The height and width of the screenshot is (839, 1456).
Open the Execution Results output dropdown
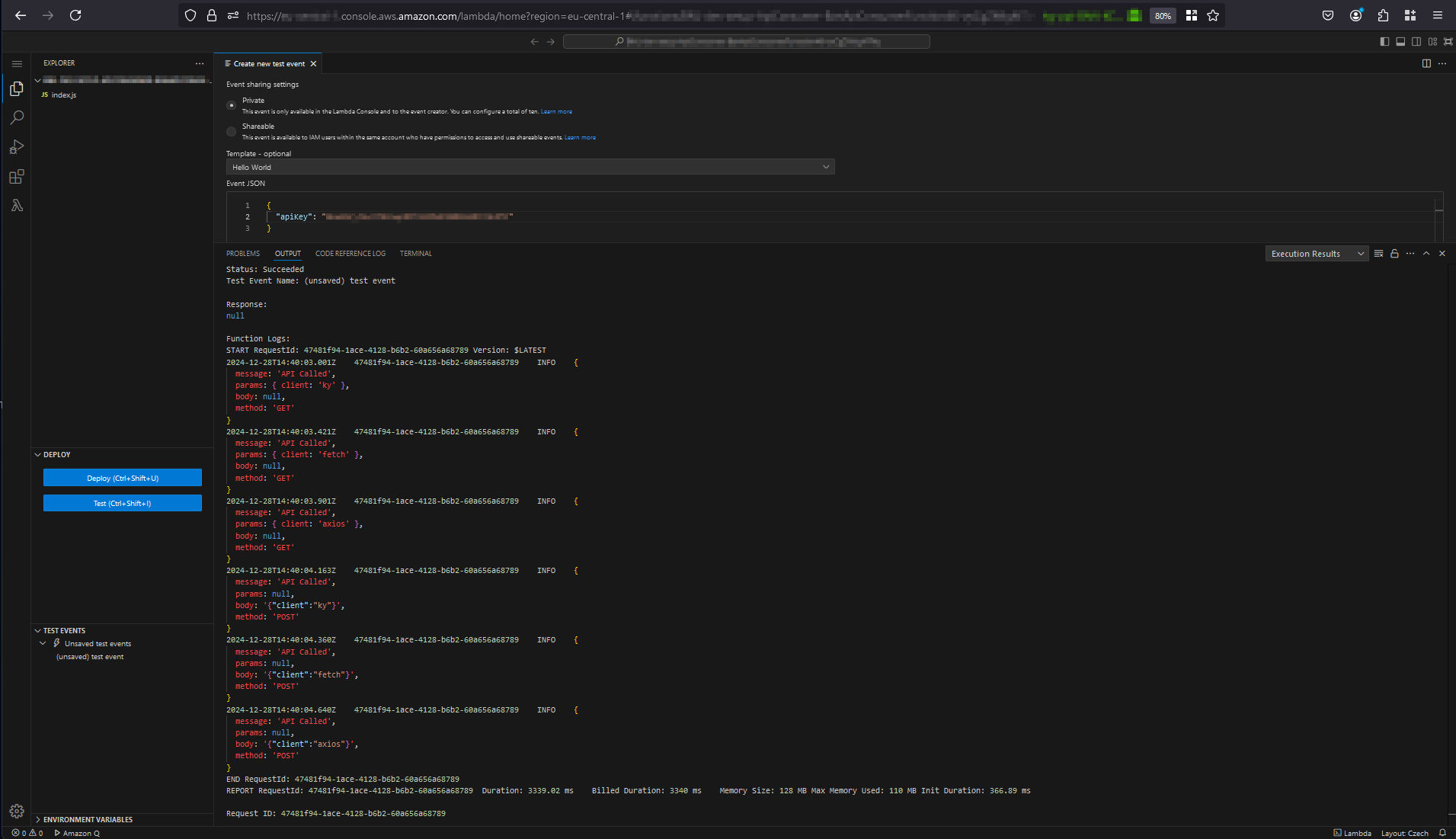1317,254
